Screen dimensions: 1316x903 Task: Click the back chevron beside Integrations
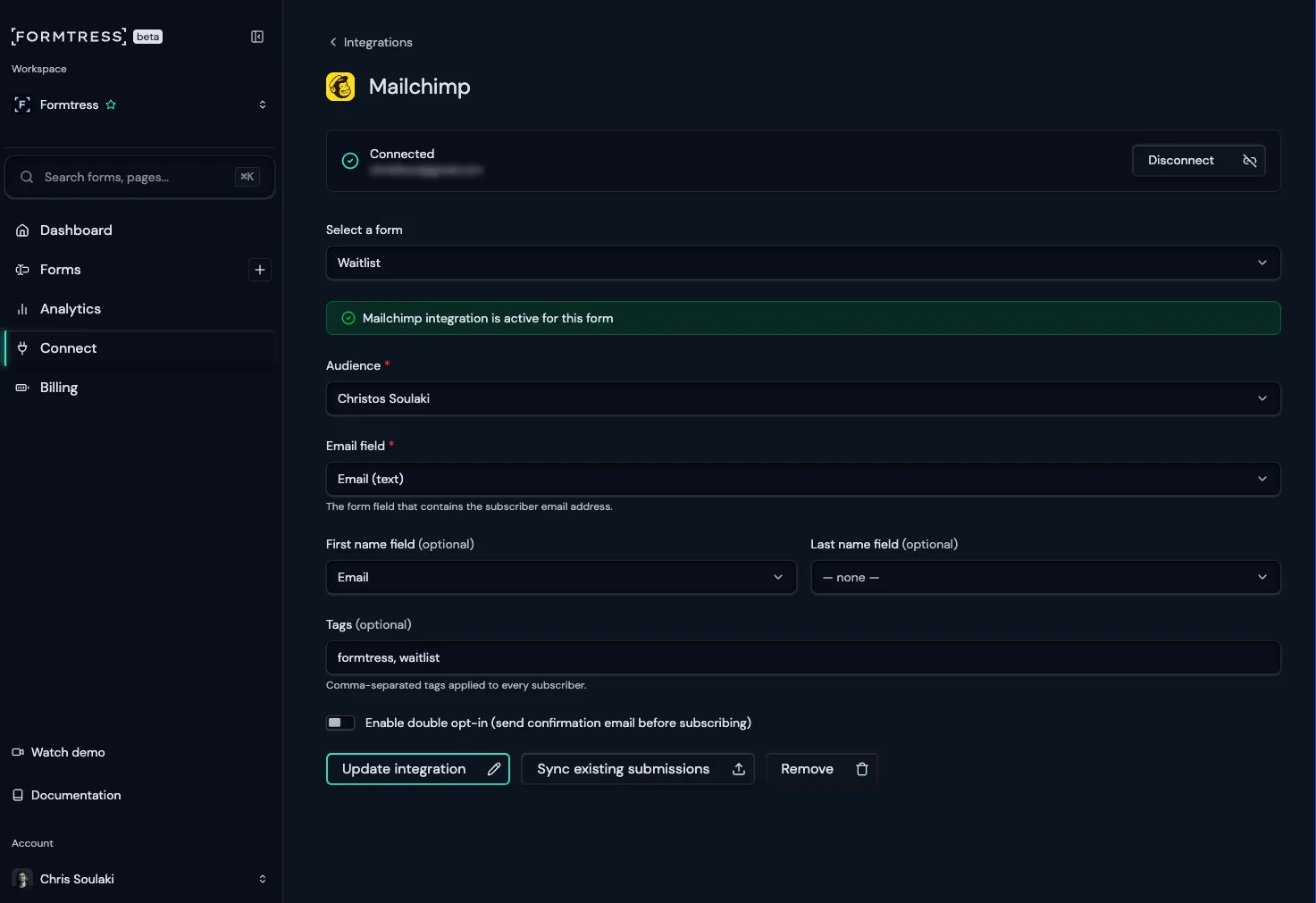tap(333, 42)
